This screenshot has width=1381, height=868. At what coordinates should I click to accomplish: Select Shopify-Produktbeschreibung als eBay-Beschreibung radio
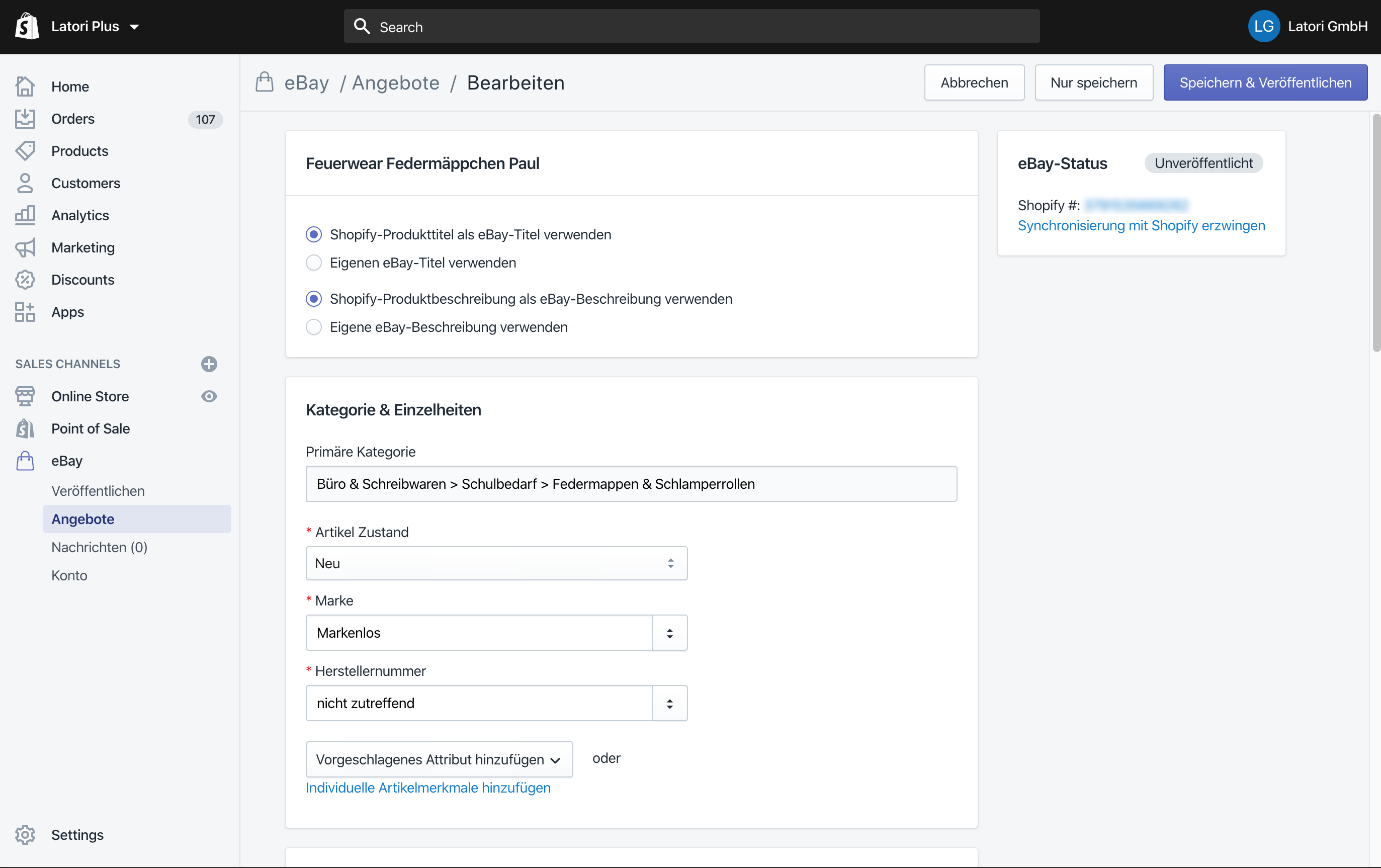click(x=314, y=299)
